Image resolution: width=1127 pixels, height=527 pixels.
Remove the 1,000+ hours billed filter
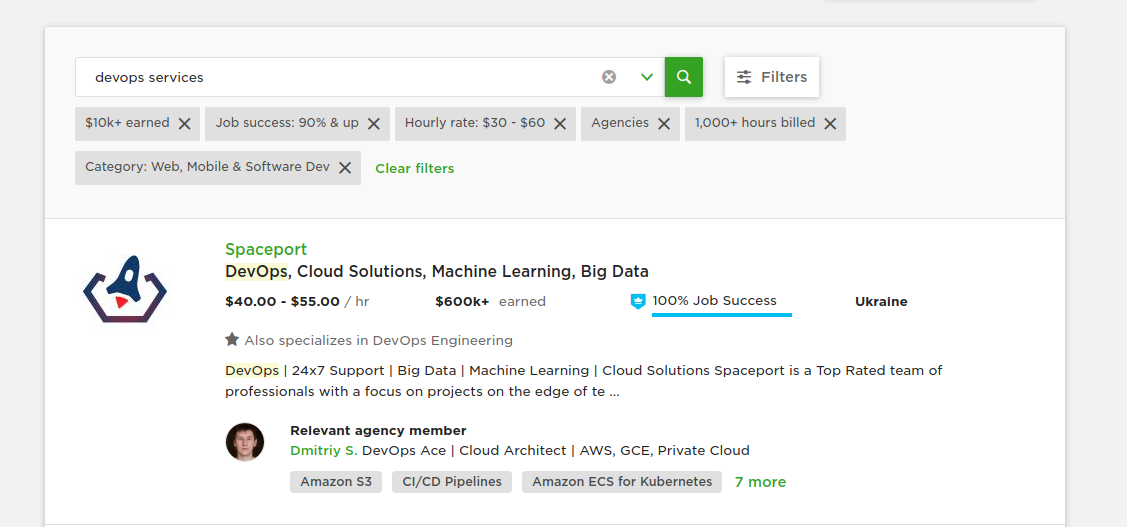pos(830,124)
